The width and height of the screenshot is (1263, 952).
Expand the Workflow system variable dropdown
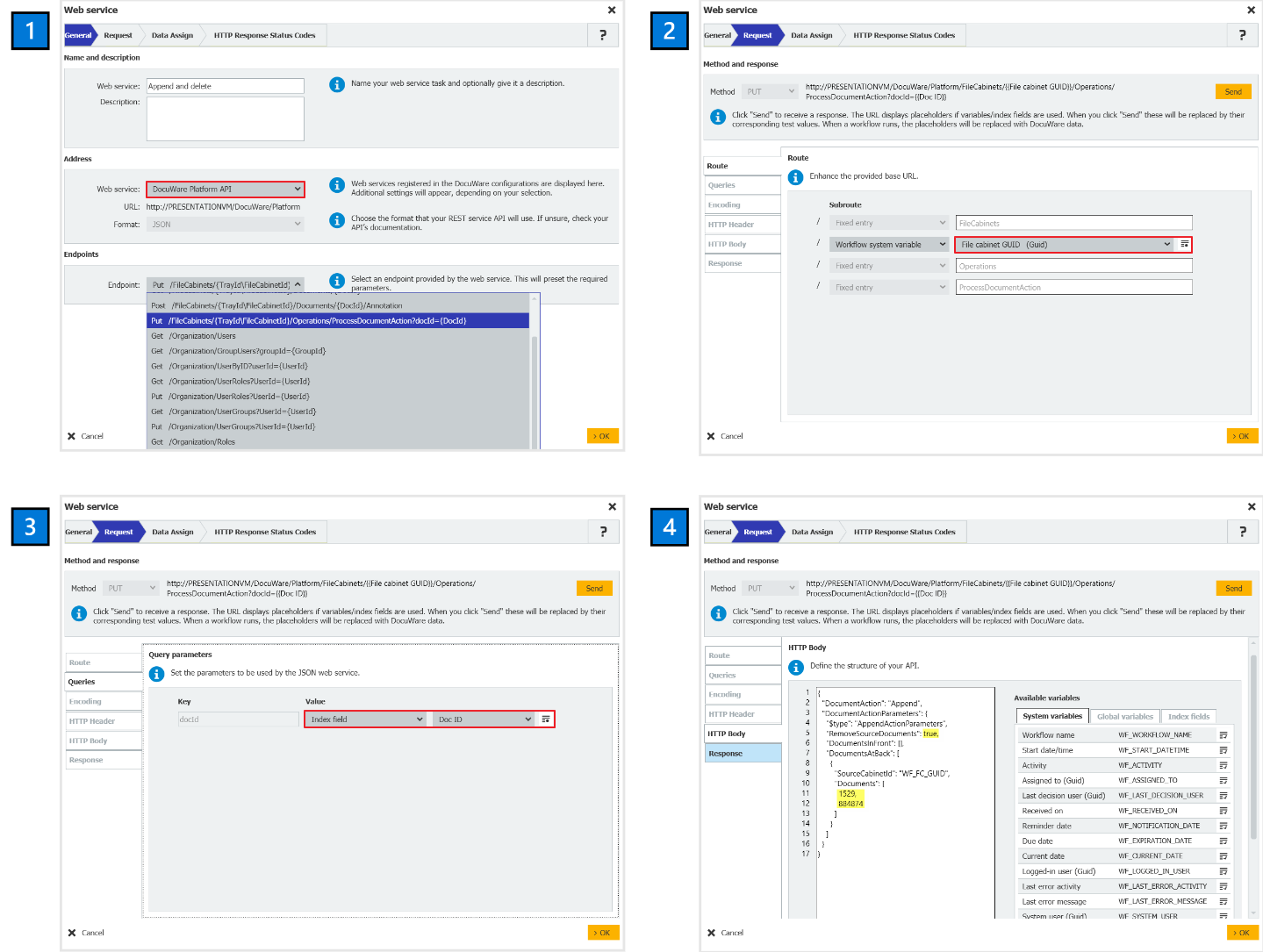[889, 245]
